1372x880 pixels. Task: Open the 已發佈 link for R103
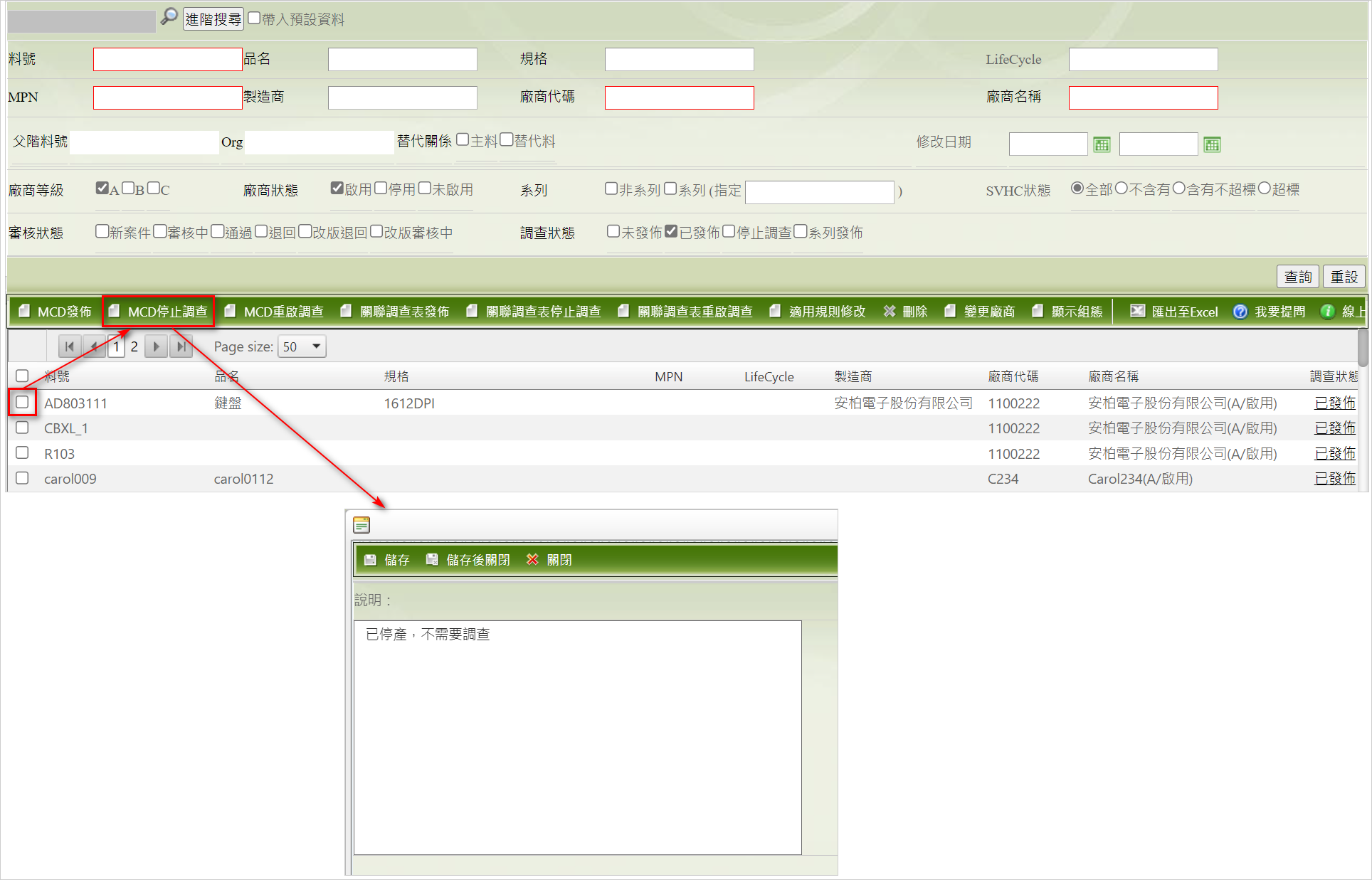[1335, 453]
